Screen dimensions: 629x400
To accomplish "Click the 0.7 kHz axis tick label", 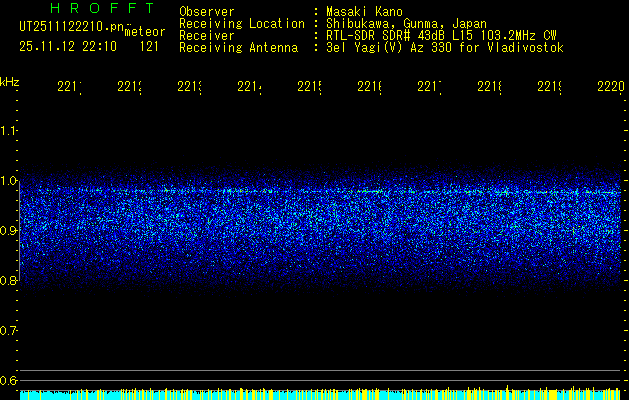I will [8, 331].
